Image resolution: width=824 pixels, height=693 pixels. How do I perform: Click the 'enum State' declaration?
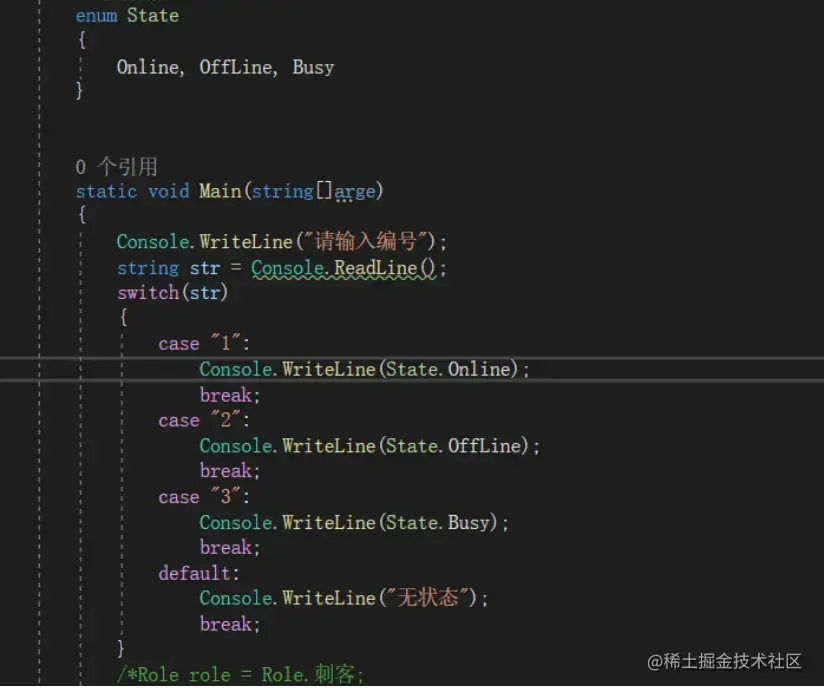(x=127, y=16)
